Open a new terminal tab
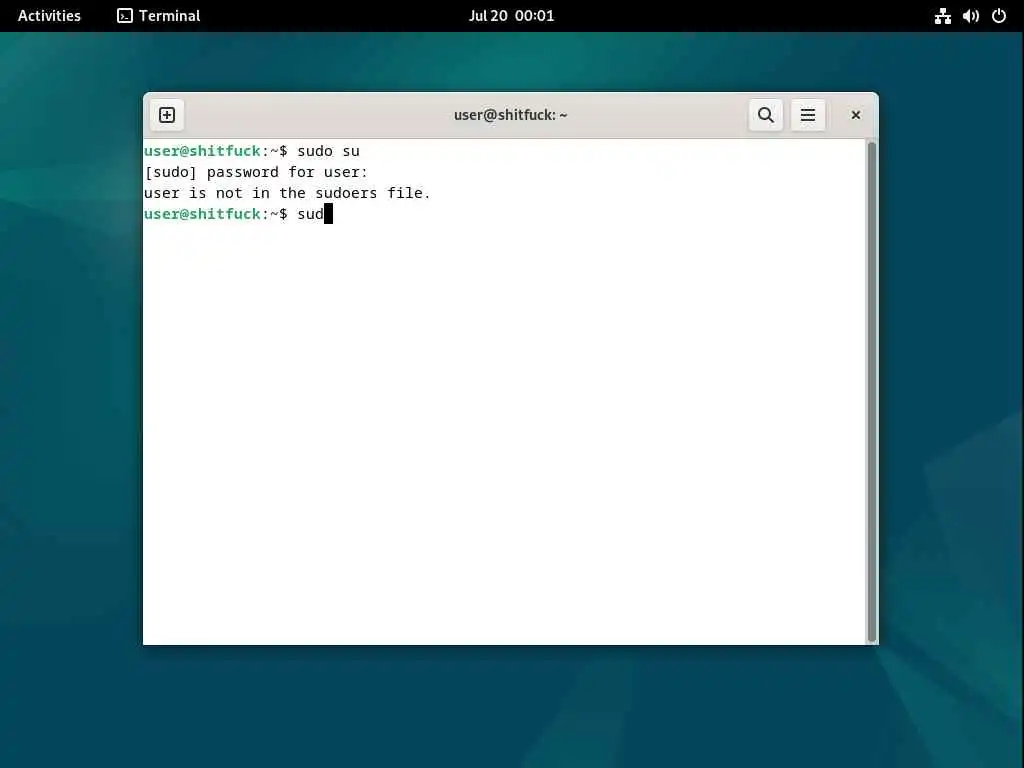This screenshot has height=768, width=1024. coord(167,115)
